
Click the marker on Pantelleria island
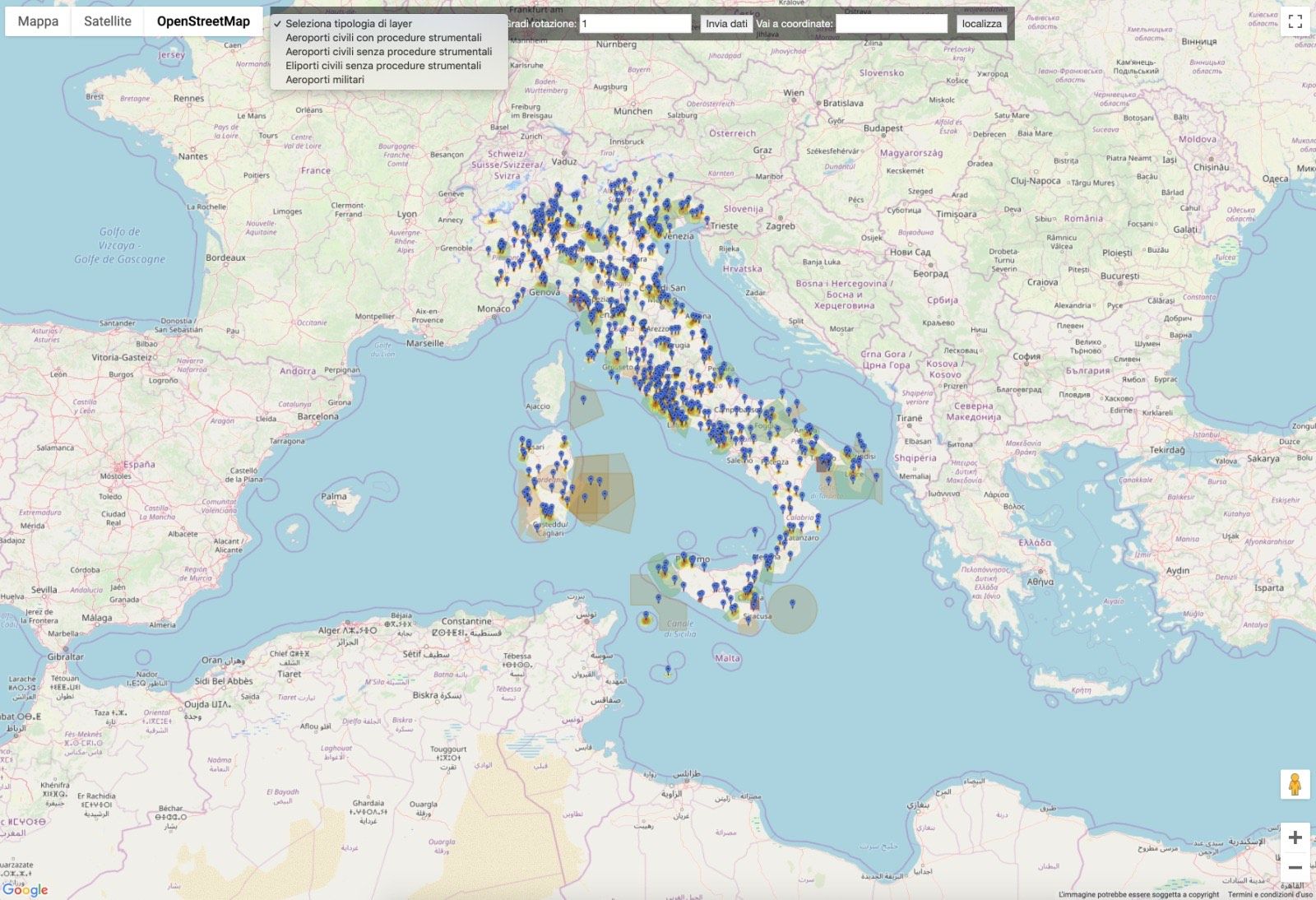[646, 616]
